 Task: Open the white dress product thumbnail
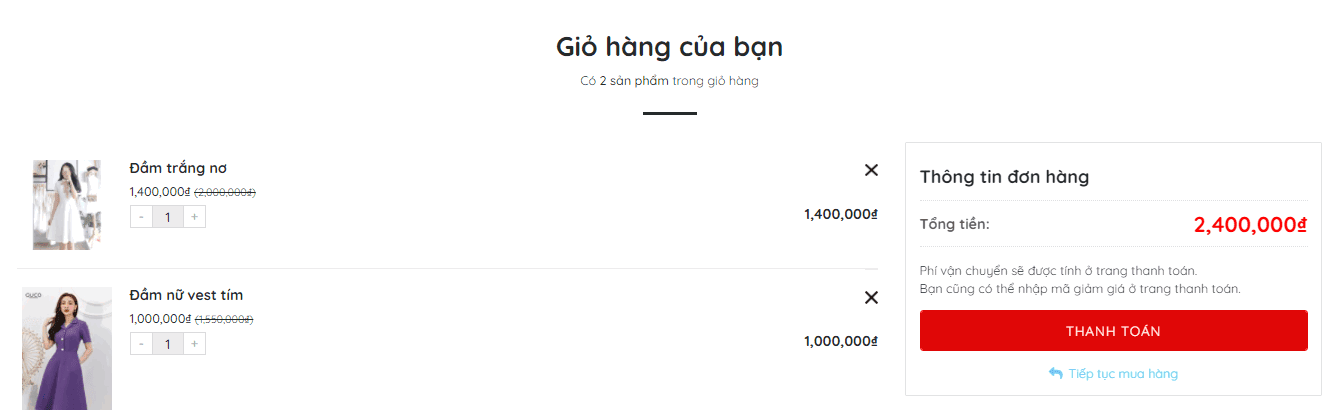coord(67,204)
